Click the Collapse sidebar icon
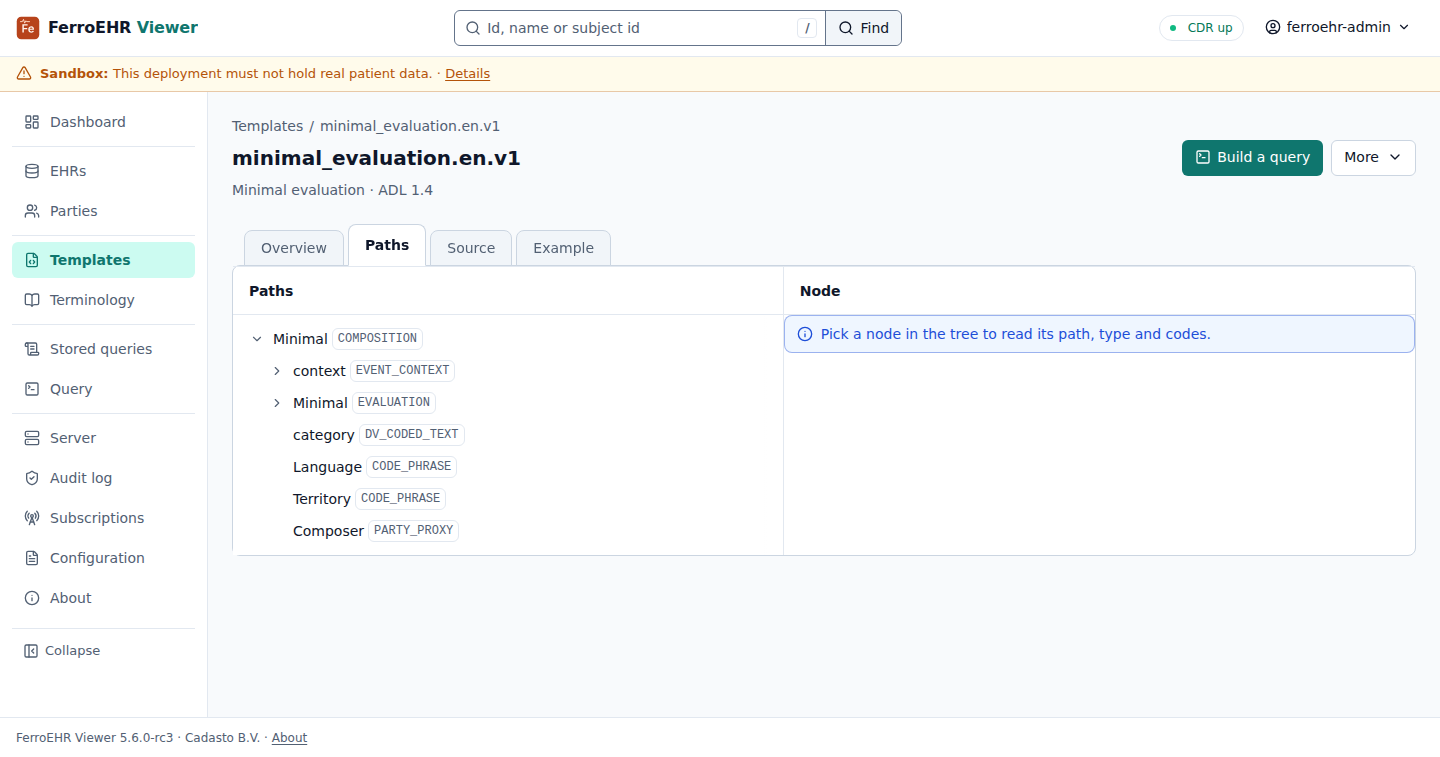 [31, 651]
